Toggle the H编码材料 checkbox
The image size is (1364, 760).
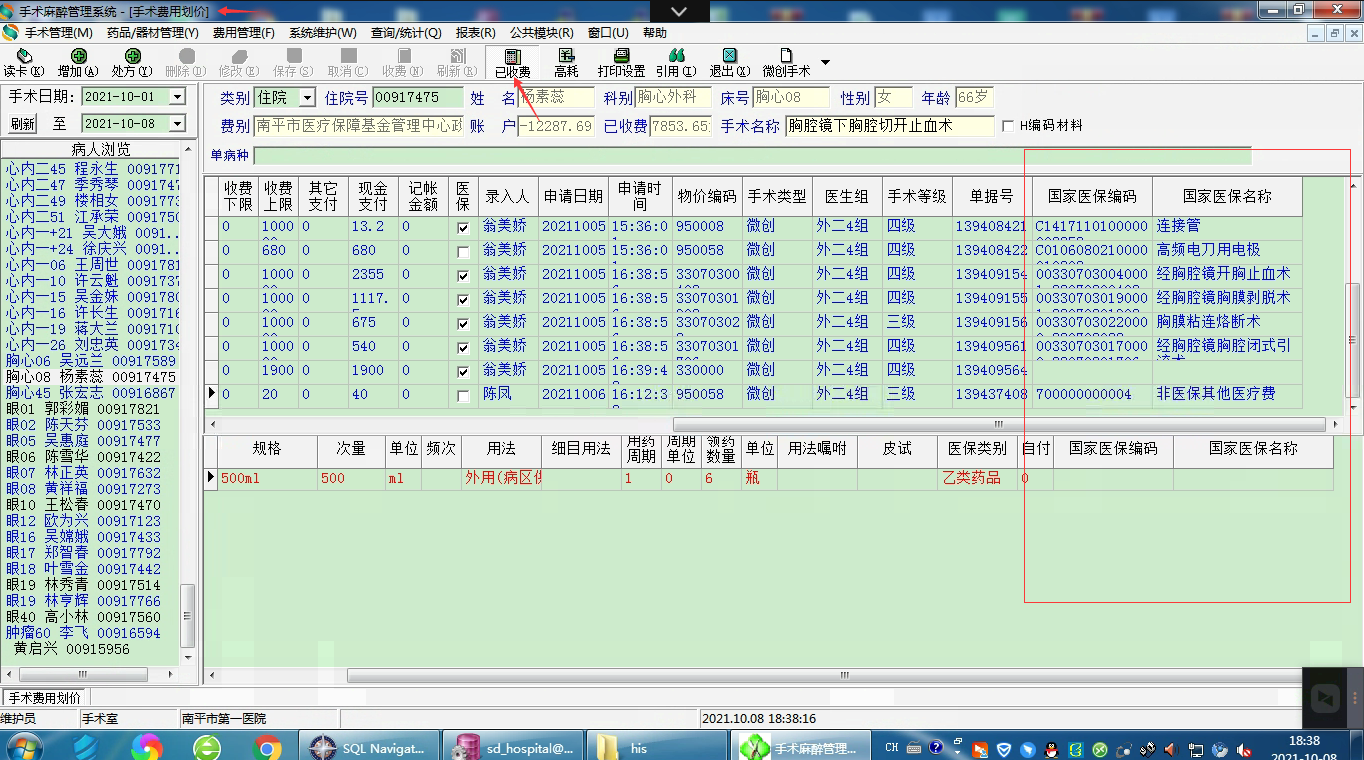(1008, 126)
